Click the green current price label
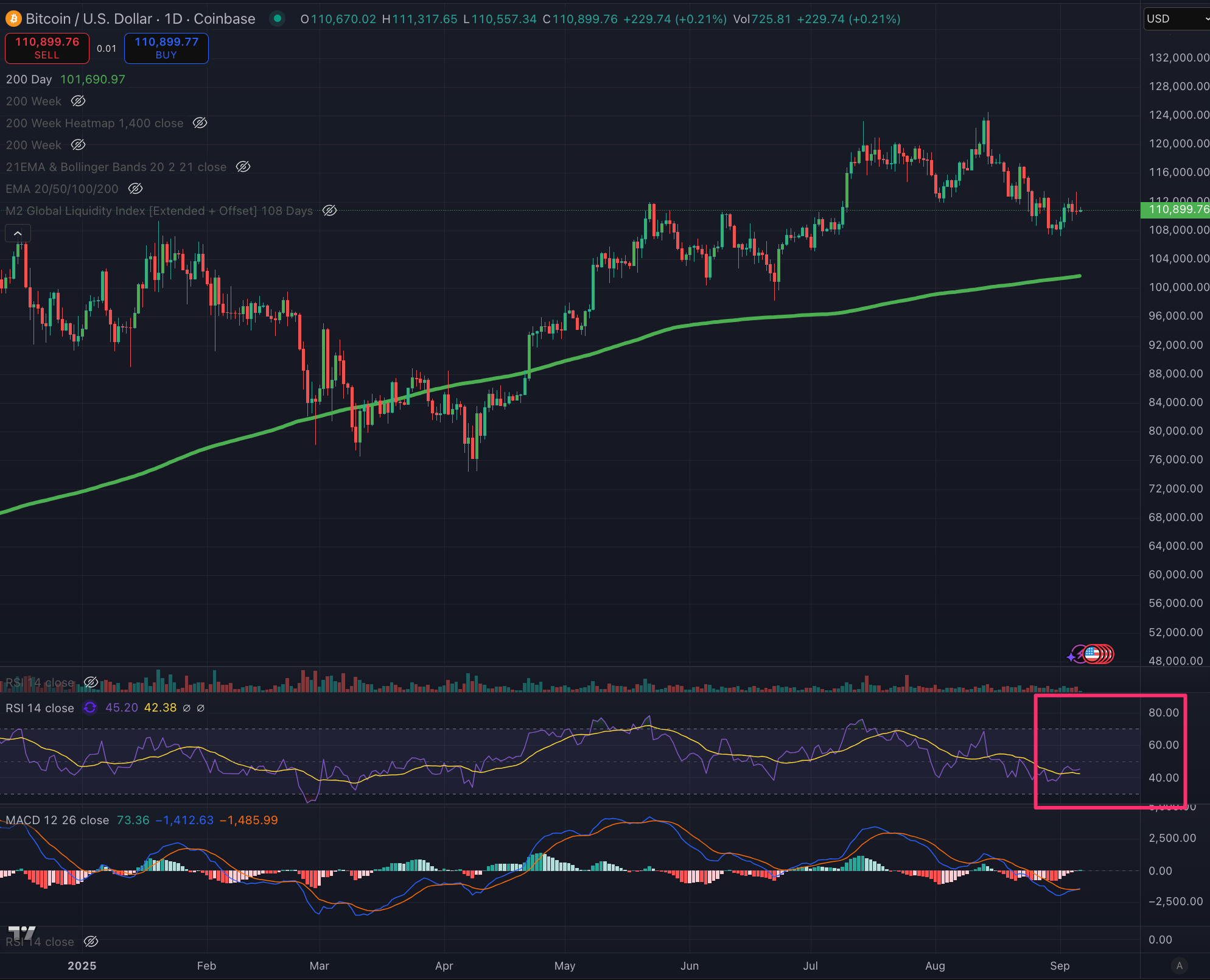This screenshot has width=1210, height=980. 1175,209
